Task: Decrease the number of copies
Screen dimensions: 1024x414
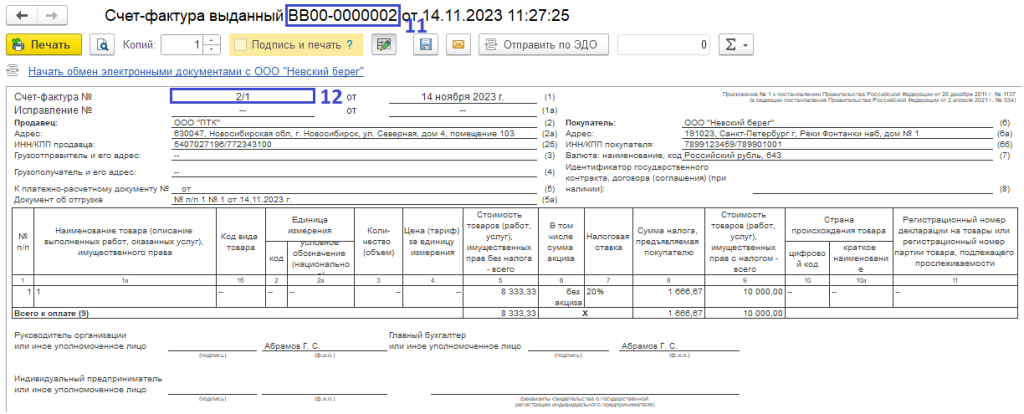Action: pos(212,50)
